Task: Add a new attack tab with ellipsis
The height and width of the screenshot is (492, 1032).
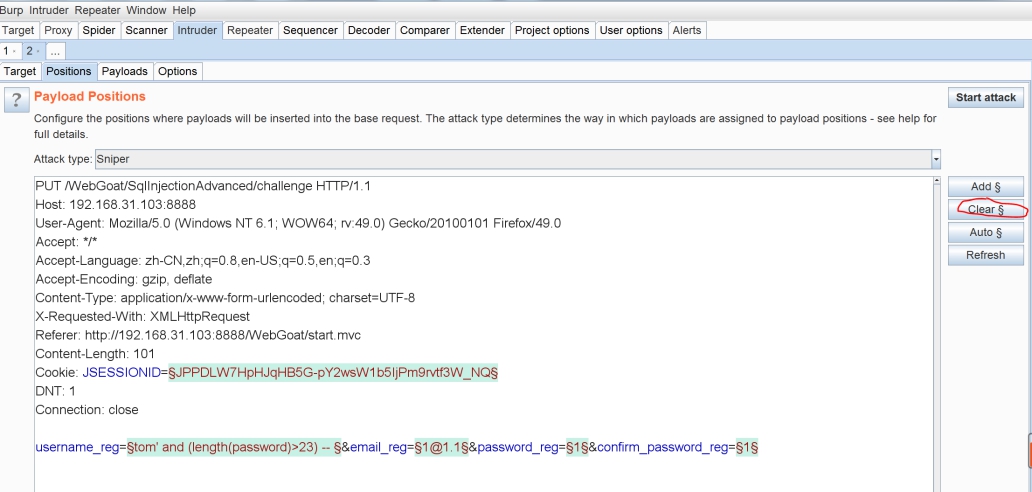Action: pyautogui.click(x=55, y=51)
